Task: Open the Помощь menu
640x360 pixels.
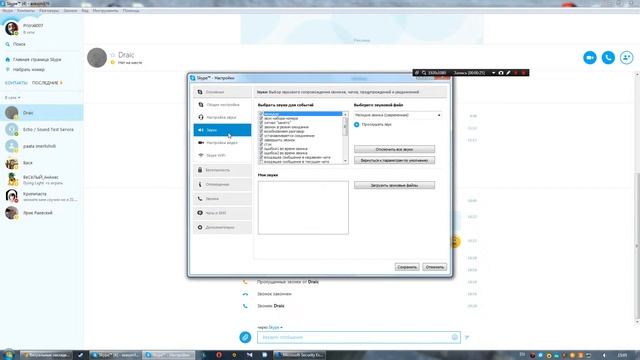Action: pos(131,11)
